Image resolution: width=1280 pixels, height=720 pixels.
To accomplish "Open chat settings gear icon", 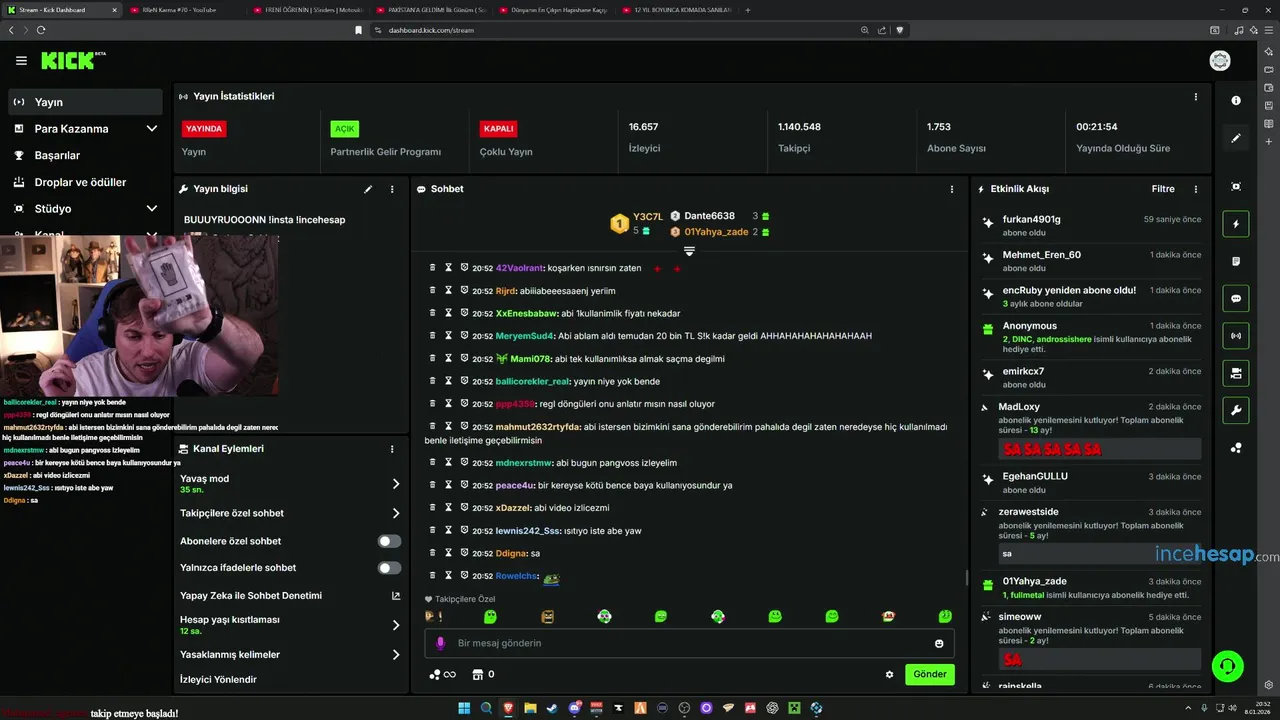I will pos(889,674).
